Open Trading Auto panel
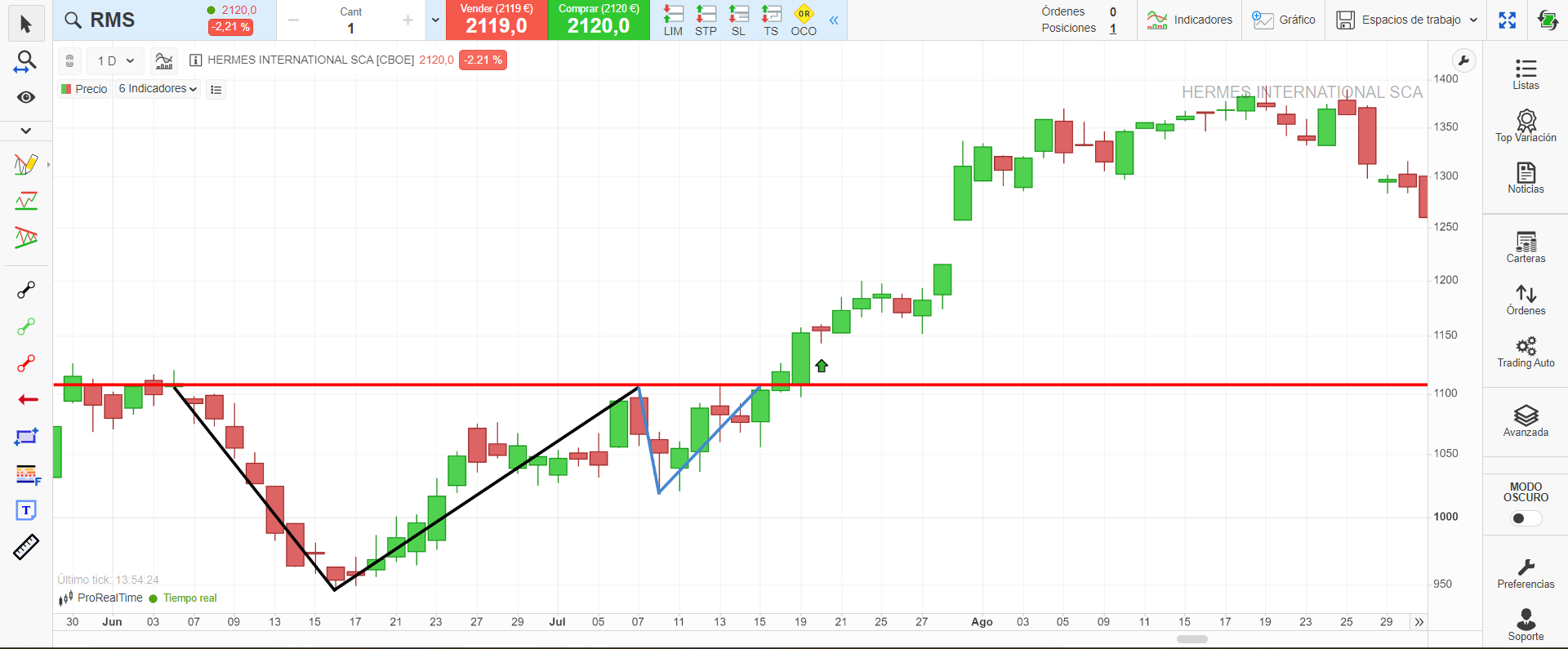 point(1526,352)
